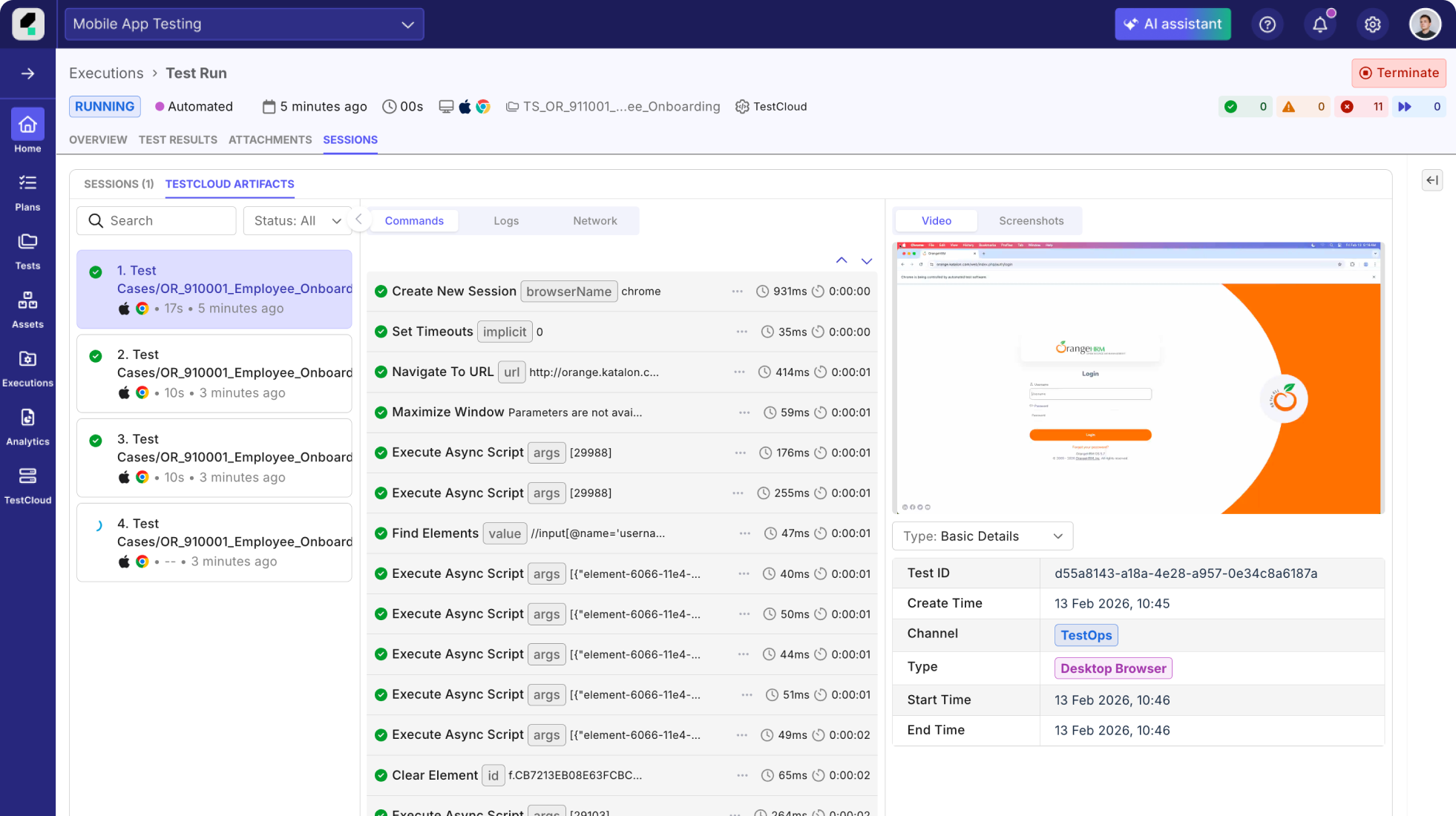The image size is (1456, 816).
Task: Open the Mobile App Testing project dropdown
Action: (244, 24)
